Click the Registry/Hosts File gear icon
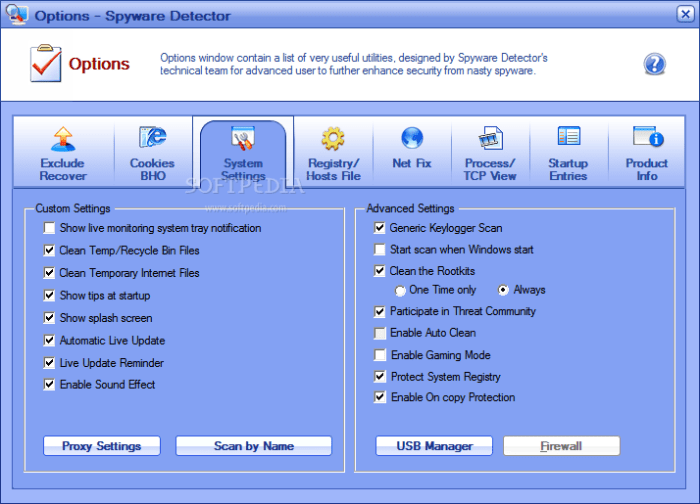 333,138
